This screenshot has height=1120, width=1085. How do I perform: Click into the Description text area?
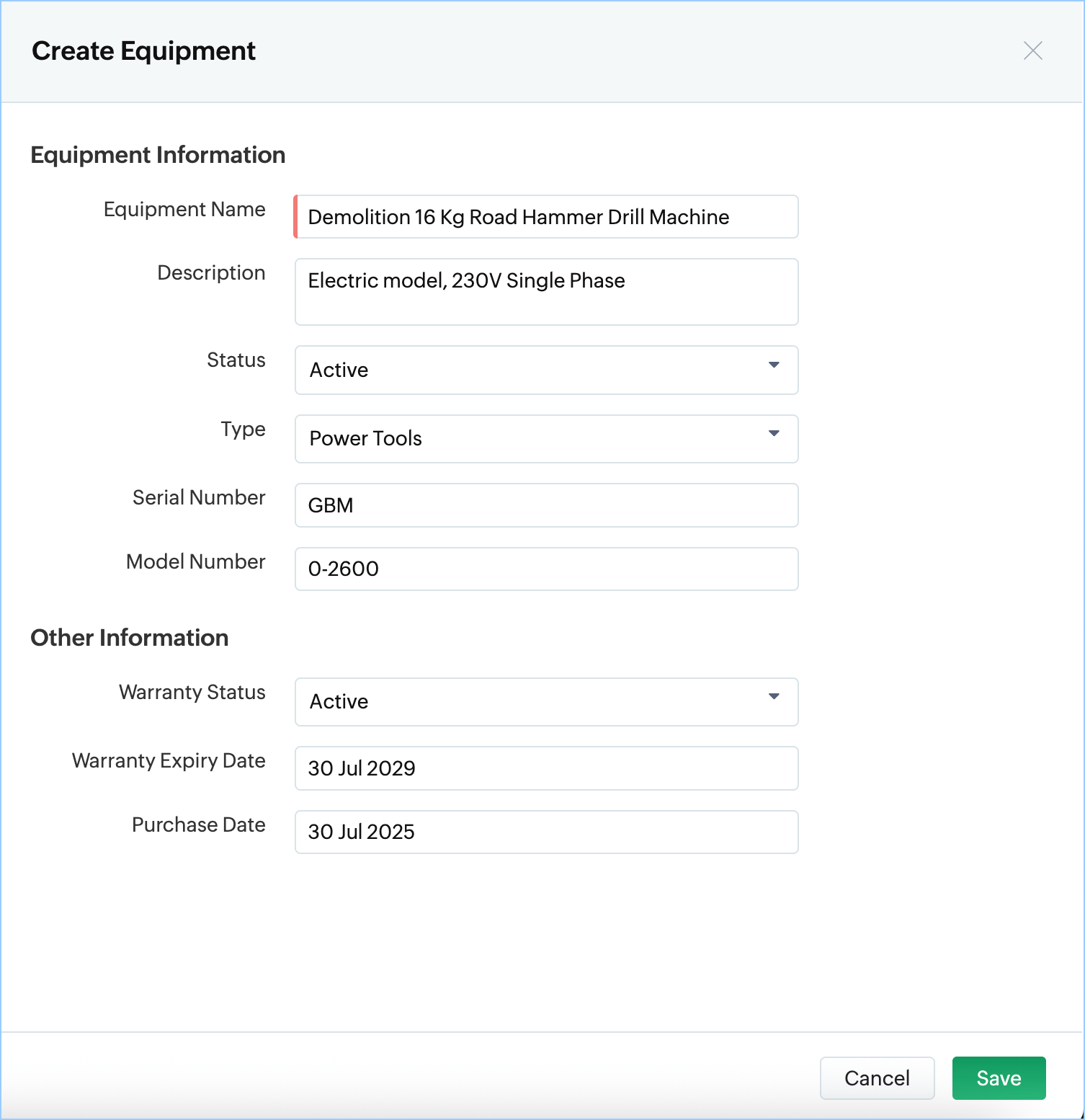[546, 292]
